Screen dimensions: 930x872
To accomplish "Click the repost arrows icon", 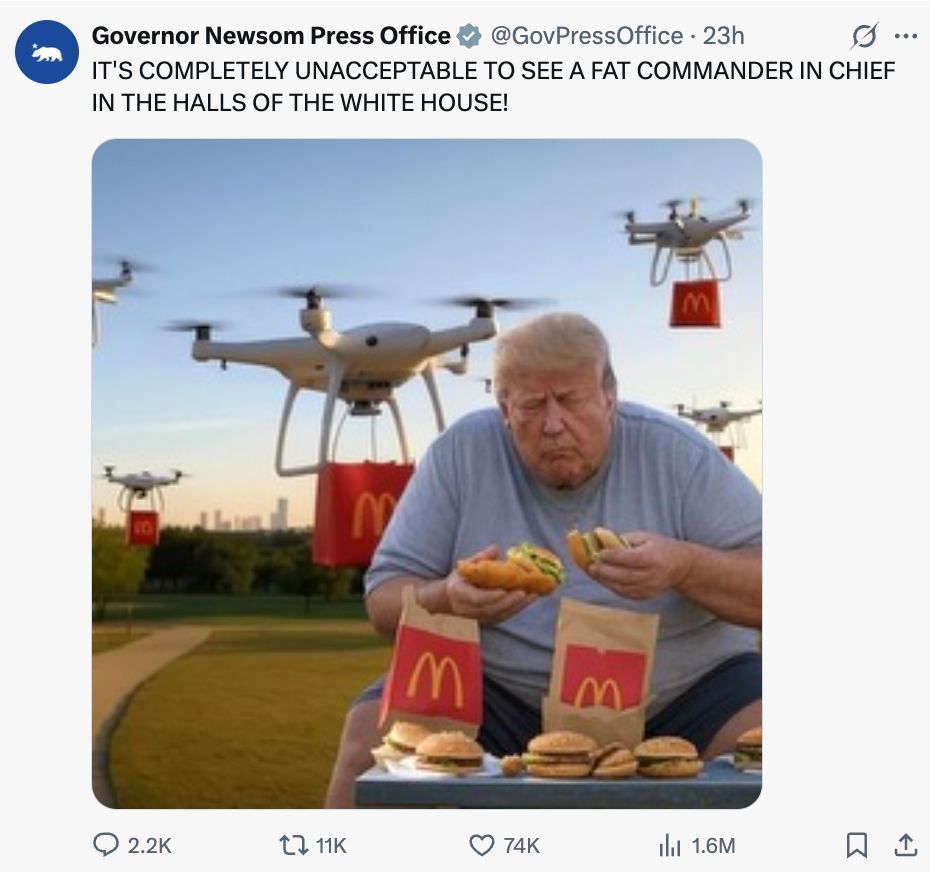I will (x=294, y=845).
